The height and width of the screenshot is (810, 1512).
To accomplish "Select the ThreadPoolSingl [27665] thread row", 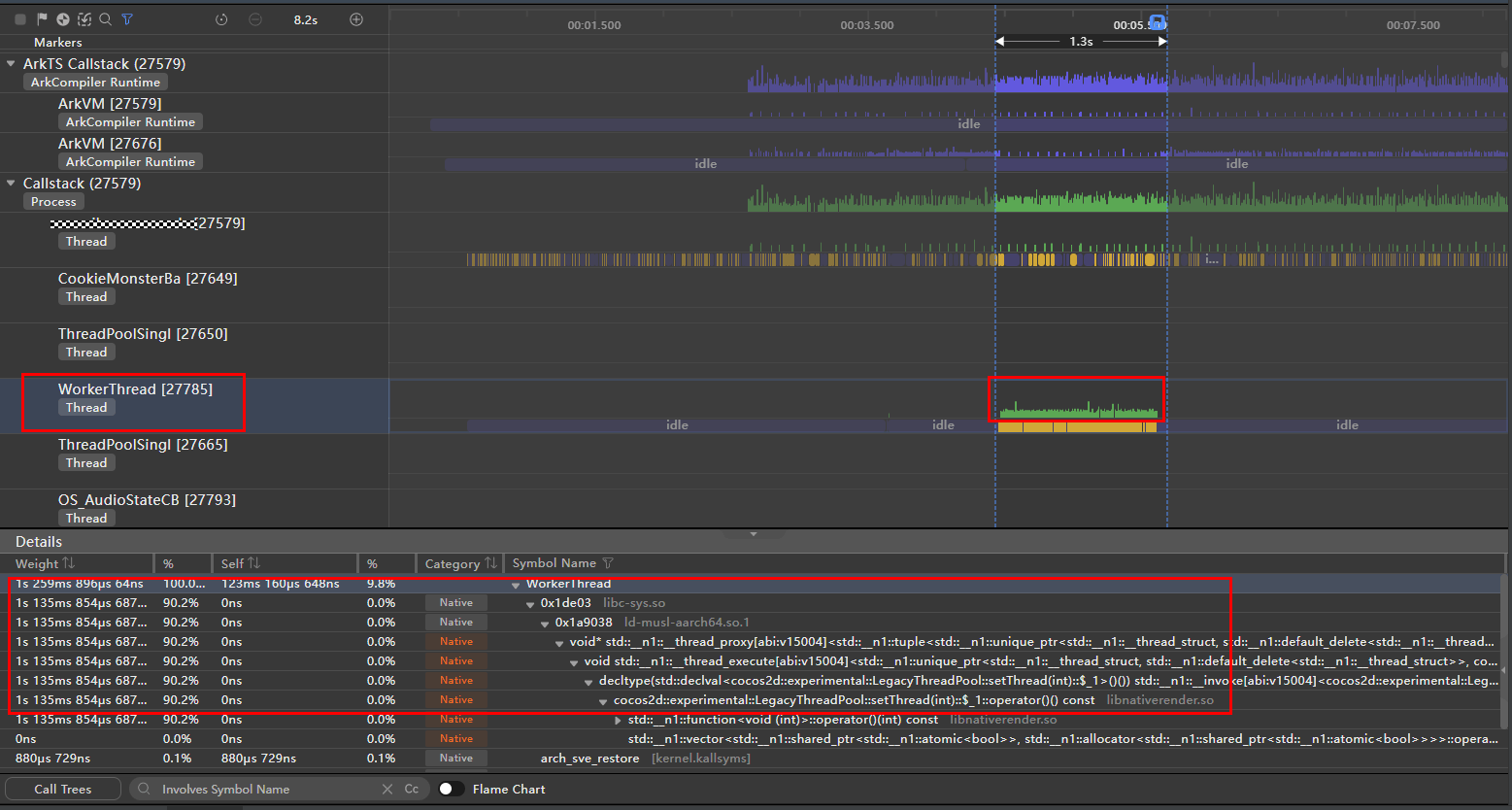I will coord(194,461).
